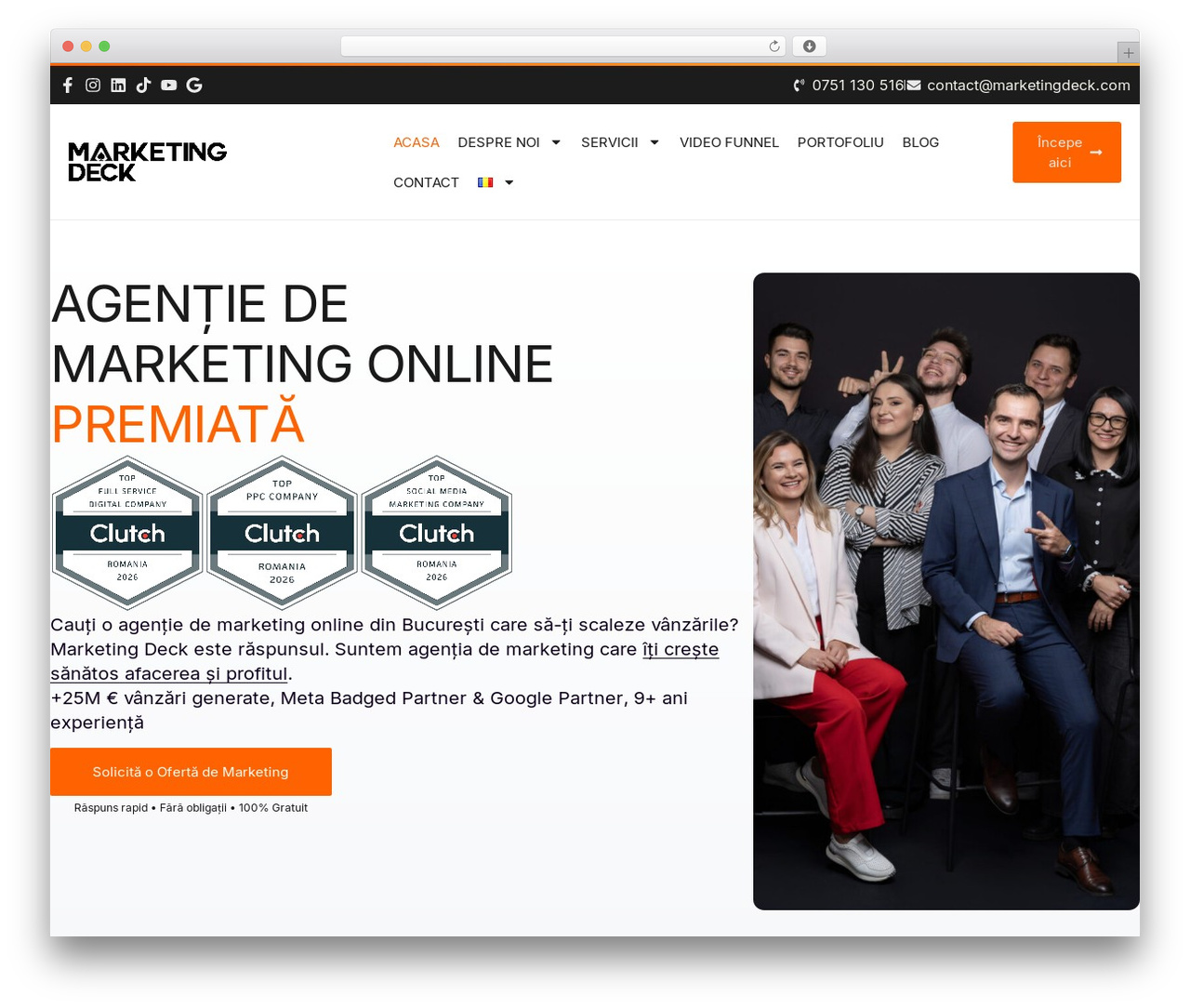
Task: Click the 'AGENȚIE DE MARKETING ONLINE' heading
Action: (302, 334)
